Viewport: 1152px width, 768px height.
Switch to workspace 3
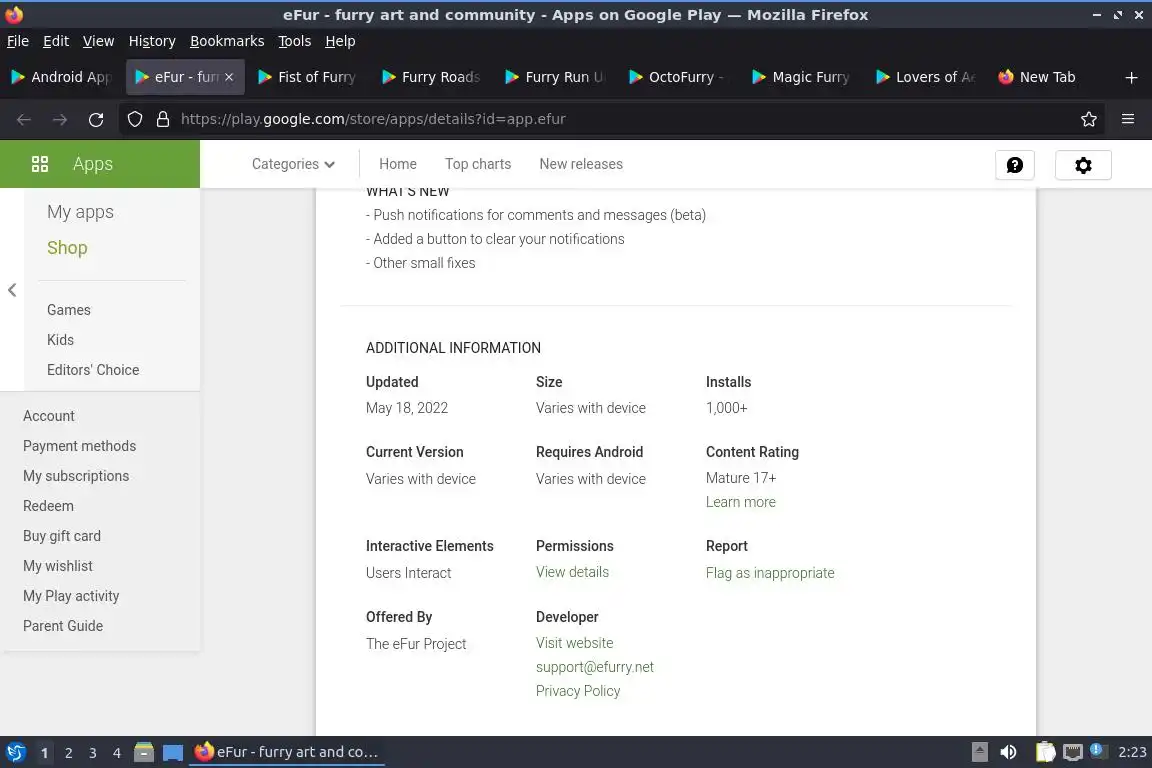tap(93, 753)
